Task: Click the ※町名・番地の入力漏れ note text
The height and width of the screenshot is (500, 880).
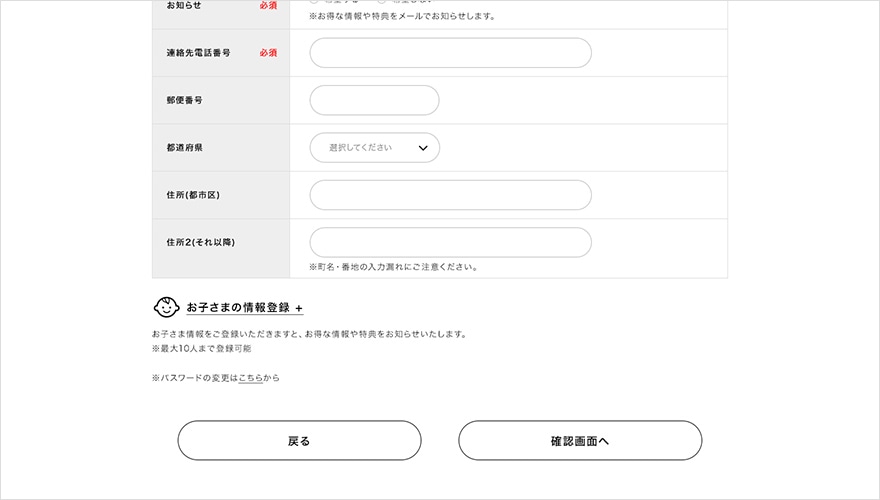Action: [x=393, y=267]
